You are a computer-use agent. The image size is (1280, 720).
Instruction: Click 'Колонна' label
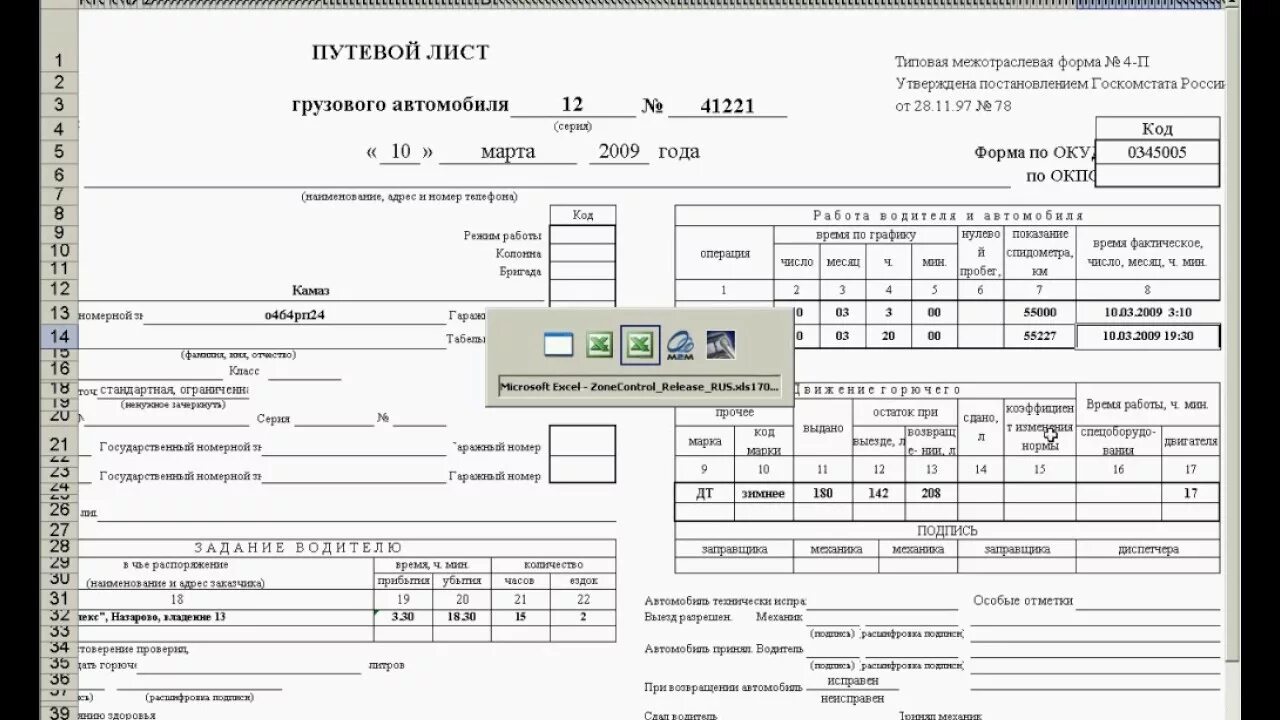pyautogui.click(x=518, y=253)
